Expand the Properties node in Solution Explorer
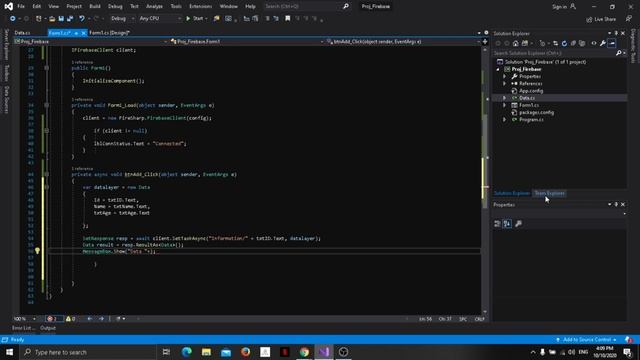Screen dimensions: 640x360 (x=504, y=76)
